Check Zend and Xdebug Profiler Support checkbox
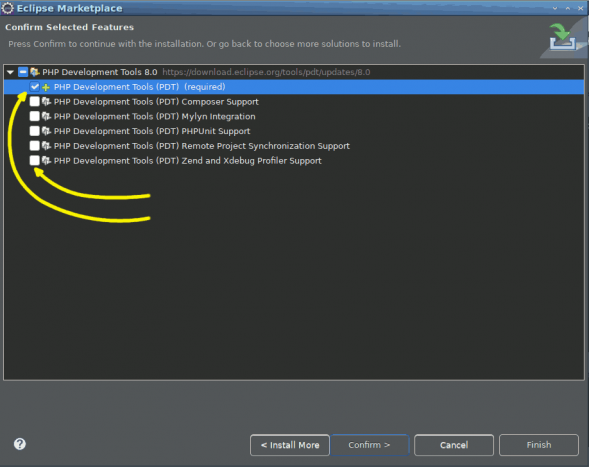The width and height of the screenshot is (589, 467). [x=35, y=160]
